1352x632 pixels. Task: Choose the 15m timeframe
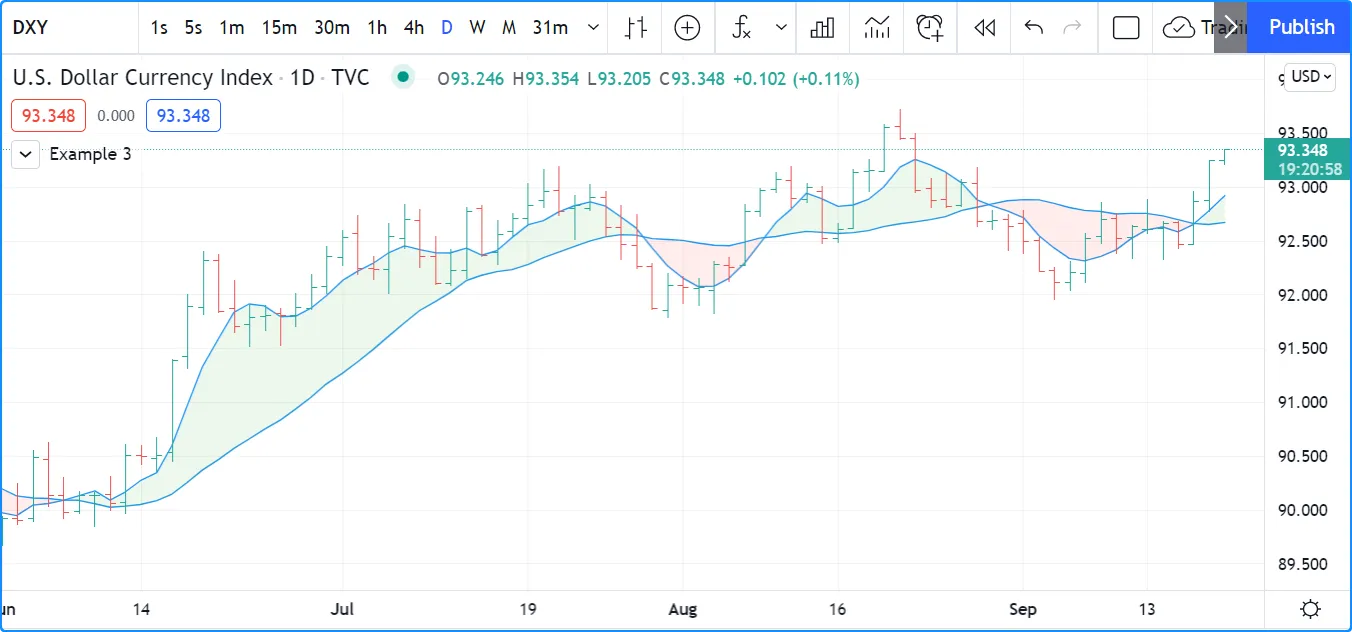click(279, 28)
